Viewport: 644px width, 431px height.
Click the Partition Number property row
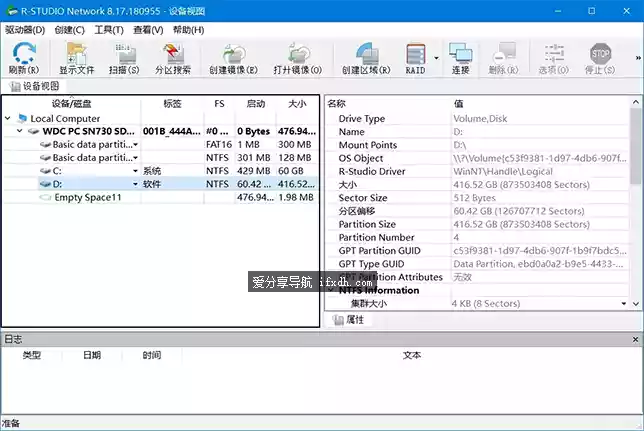(x=478, y=237)
